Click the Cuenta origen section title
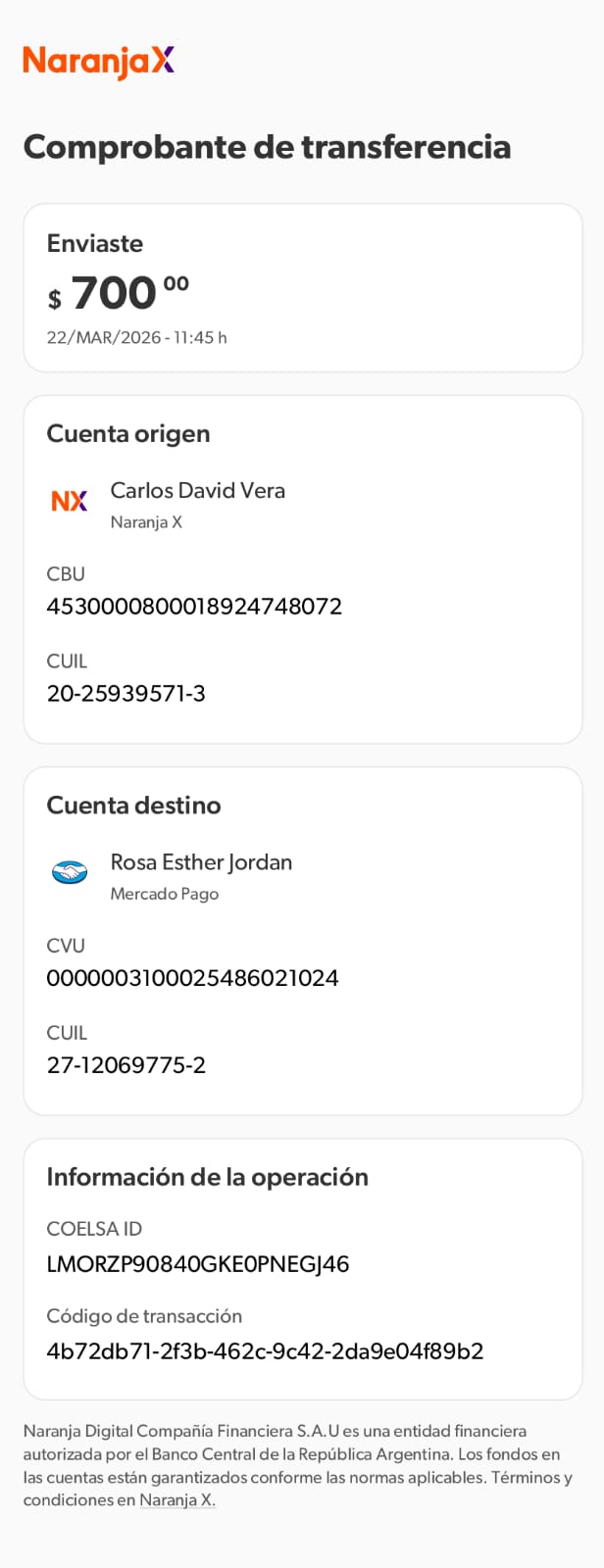 [128, 433]
